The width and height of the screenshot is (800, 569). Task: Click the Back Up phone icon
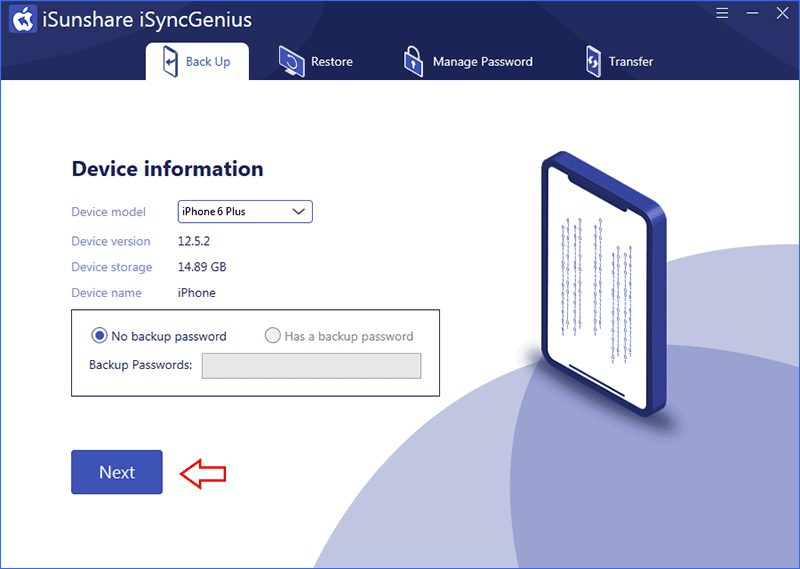pyautogui.click(x=170, y=61)
